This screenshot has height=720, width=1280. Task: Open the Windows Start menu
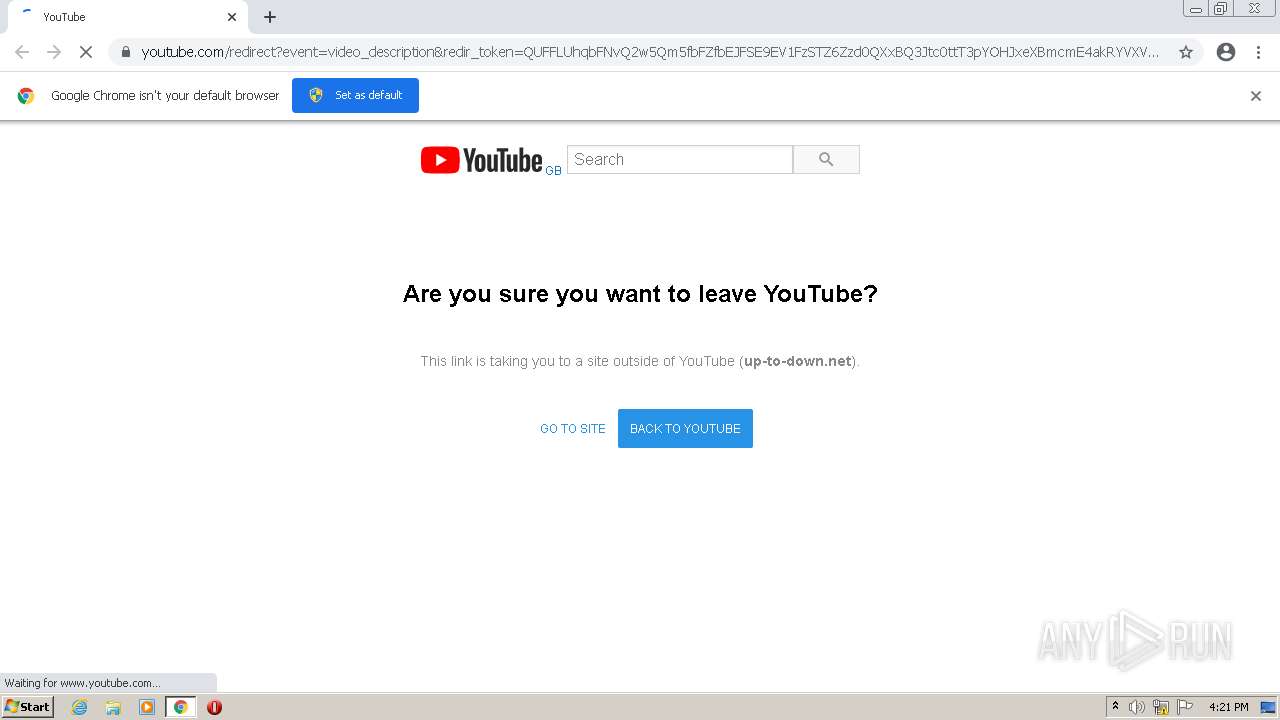click(x=28, y=707)
